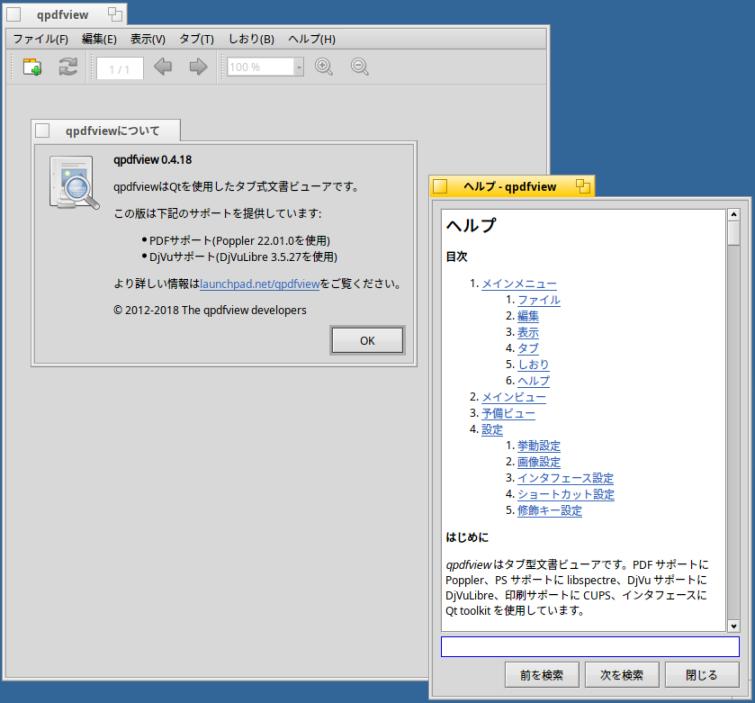
Task: Click the refresh document toolbar icon
Action: (x=68, y=66)
